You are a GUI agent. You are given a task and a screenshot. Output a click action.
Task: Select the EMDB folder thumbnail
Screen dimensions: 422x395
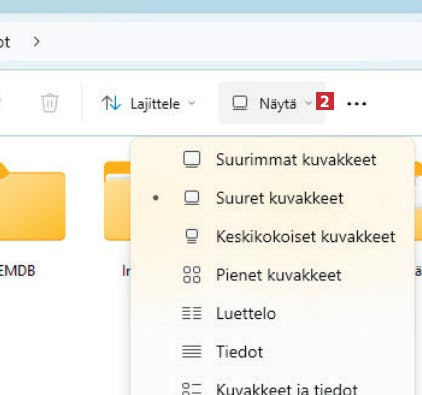pos(32,202)
